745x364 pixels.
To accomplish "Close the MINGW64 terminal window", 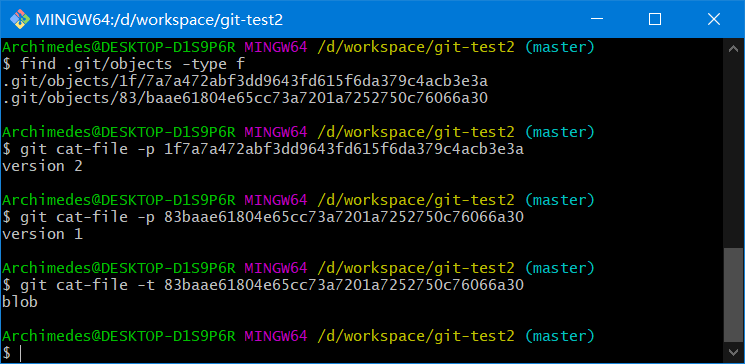I will coord(714,19).
